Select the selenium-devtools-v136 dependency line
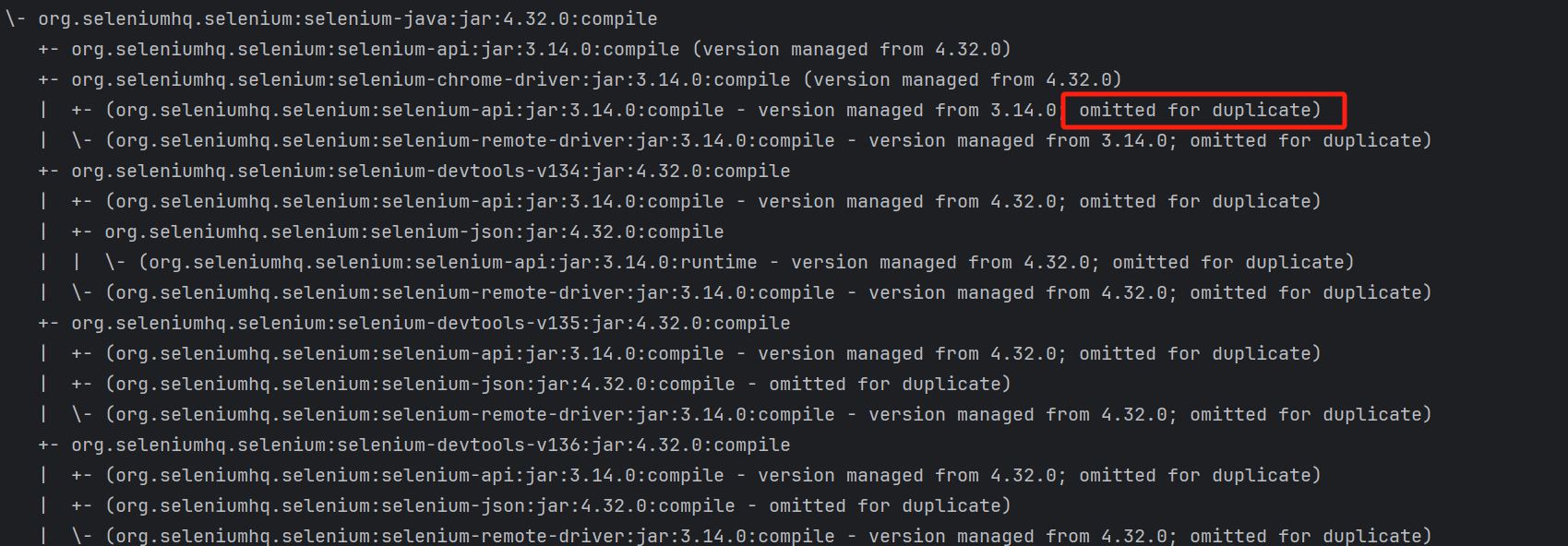The width and height of the screenshot is (1568, 546). coord(430,445)
